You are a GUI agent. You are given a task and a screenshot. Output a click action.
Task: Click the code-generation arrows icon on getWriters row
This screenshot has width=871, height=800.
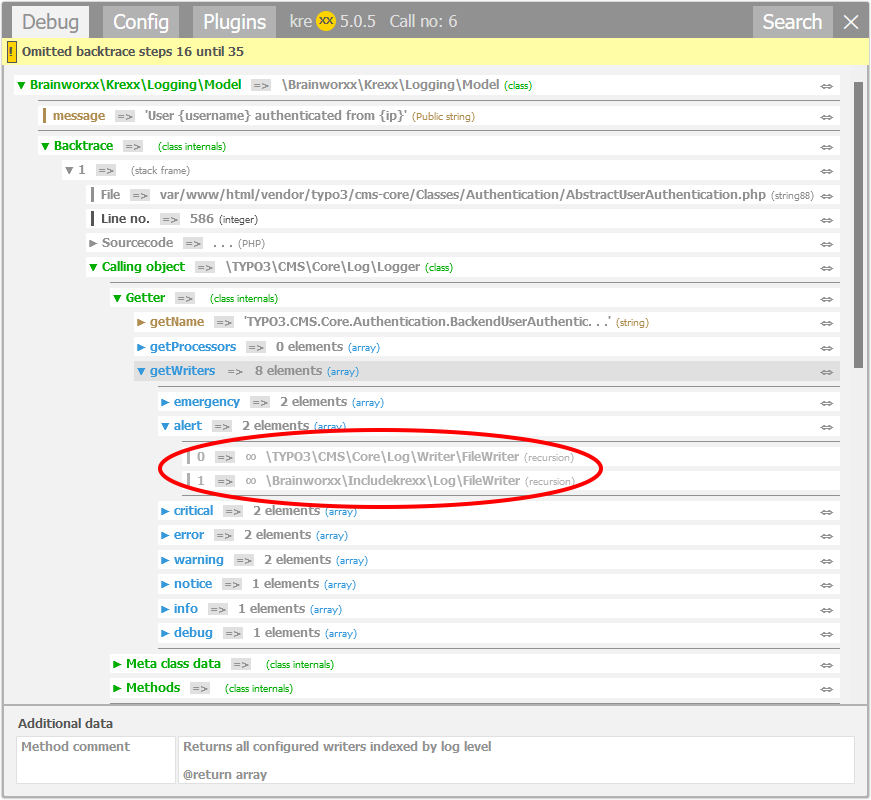point(826,372)
